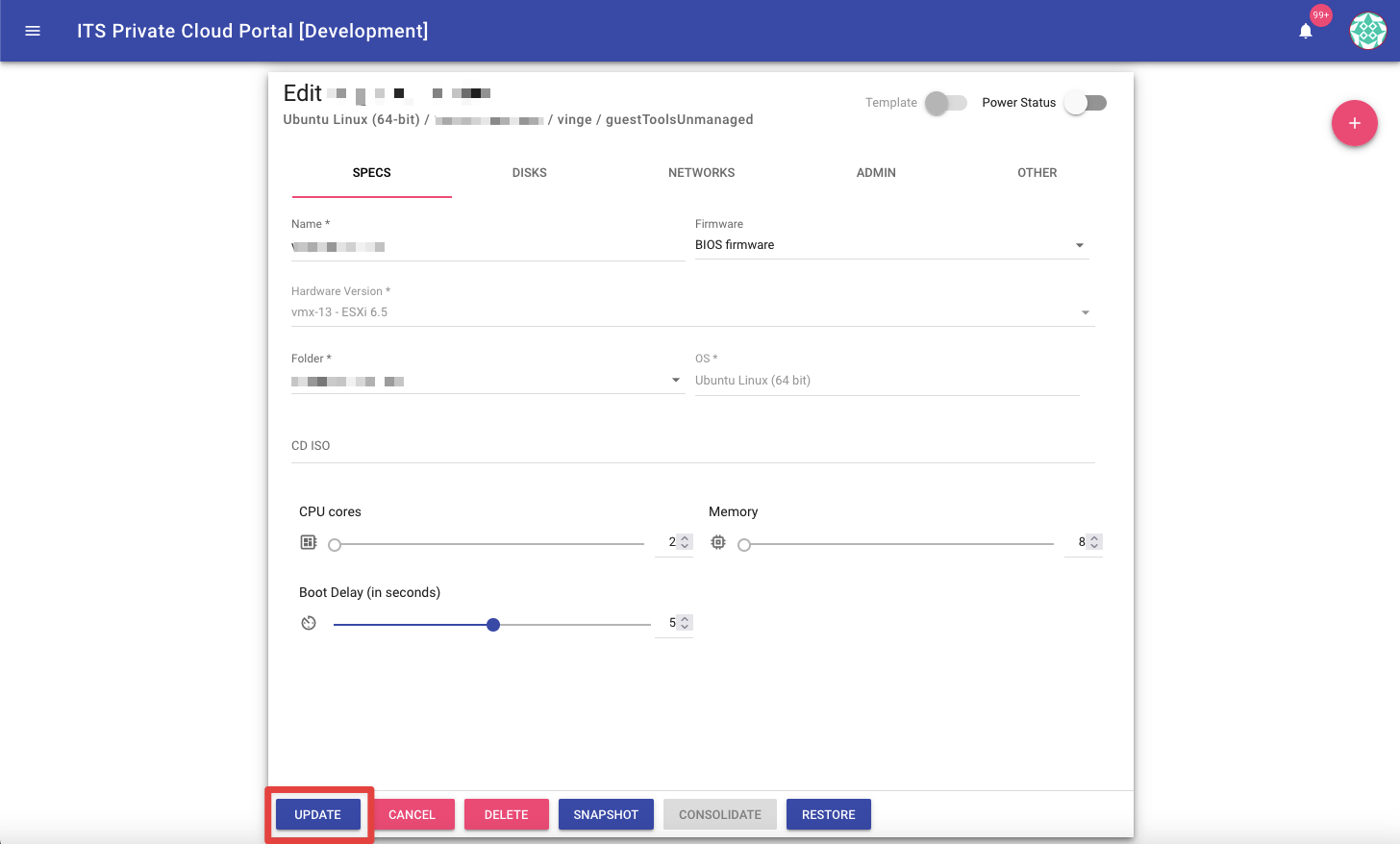Click the CPU cores chip icon
Image resolution: width=1400 pixels, height=844 pixels.
tap(309, 542)
